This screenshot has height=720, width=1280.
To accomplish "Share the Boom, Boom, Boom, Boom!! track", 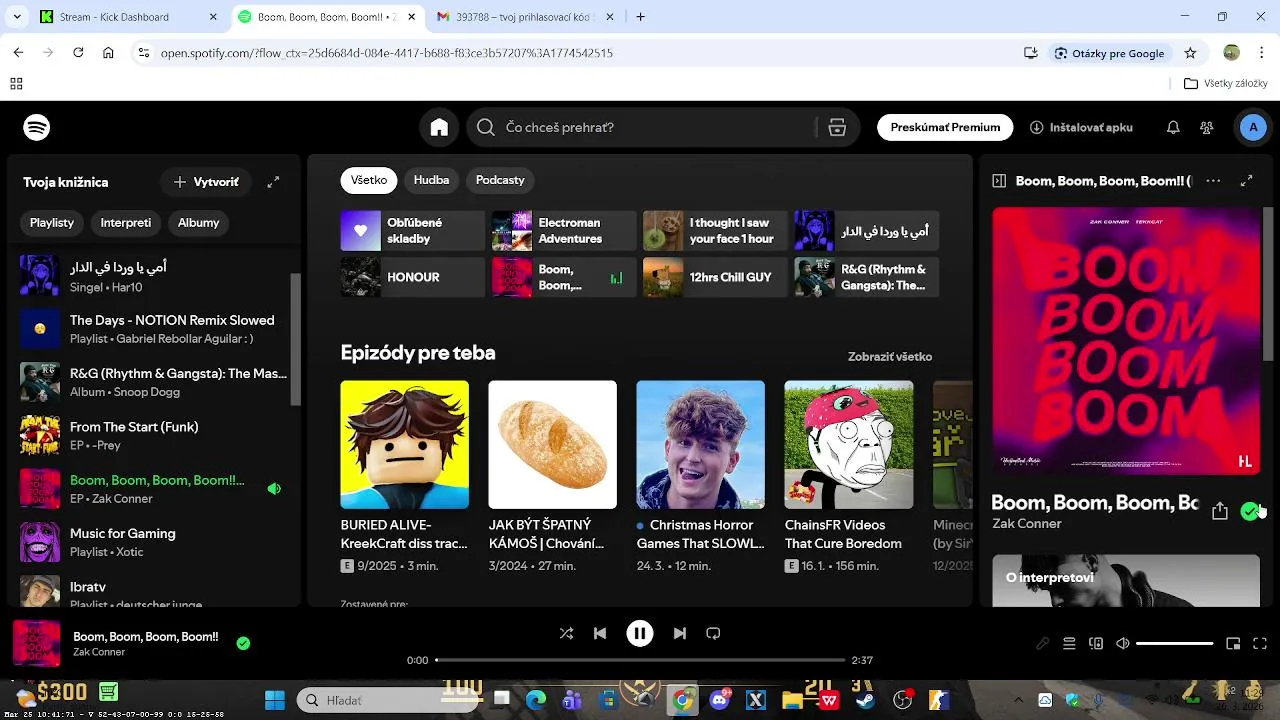I will click(x=1219, y=511).
